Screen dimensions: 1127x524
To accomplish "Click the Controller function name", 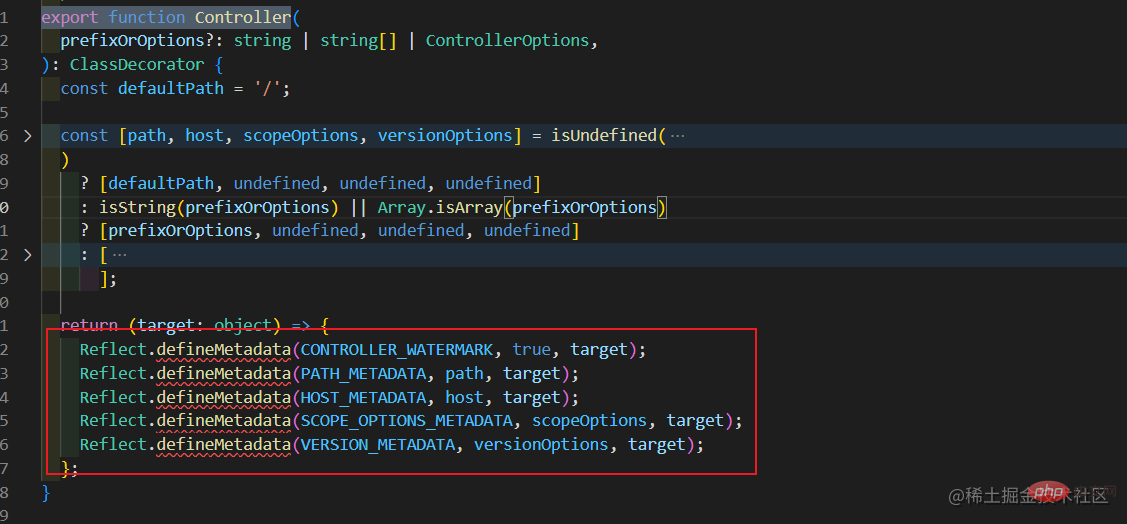I will 243,17.
